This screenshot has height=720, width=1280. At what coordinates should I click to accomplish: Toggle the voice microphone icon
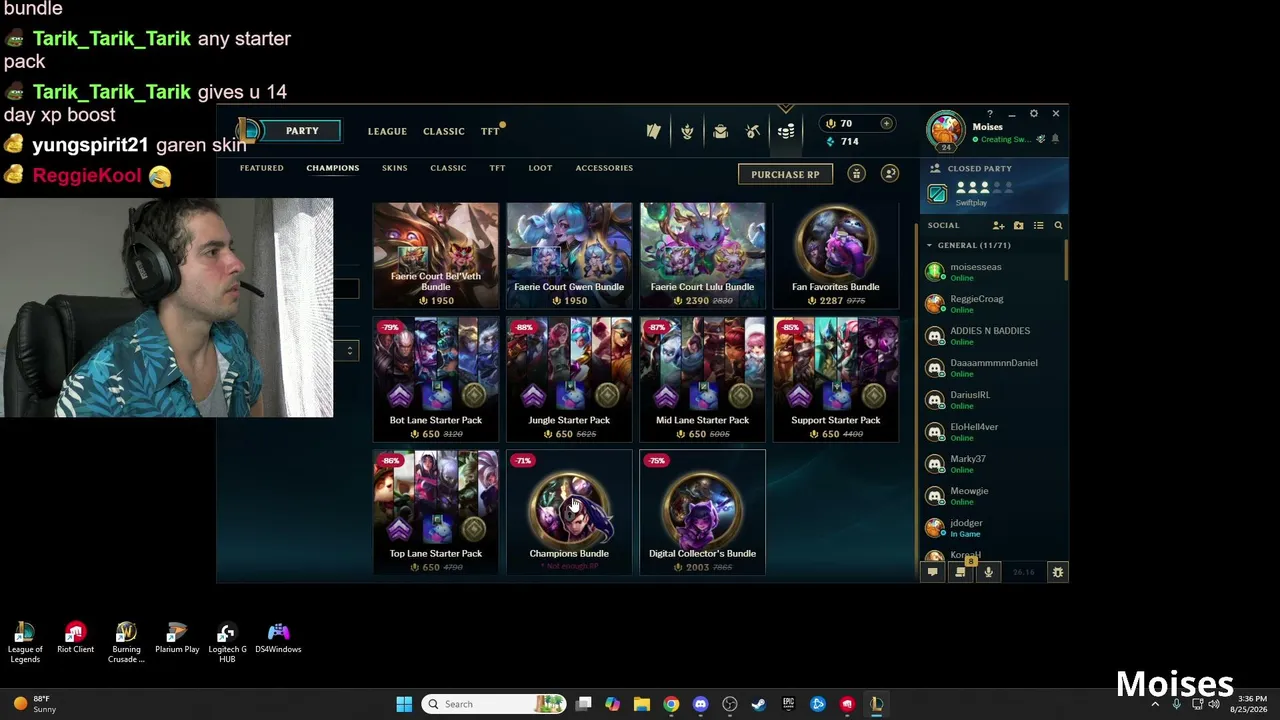pos(989,572)
